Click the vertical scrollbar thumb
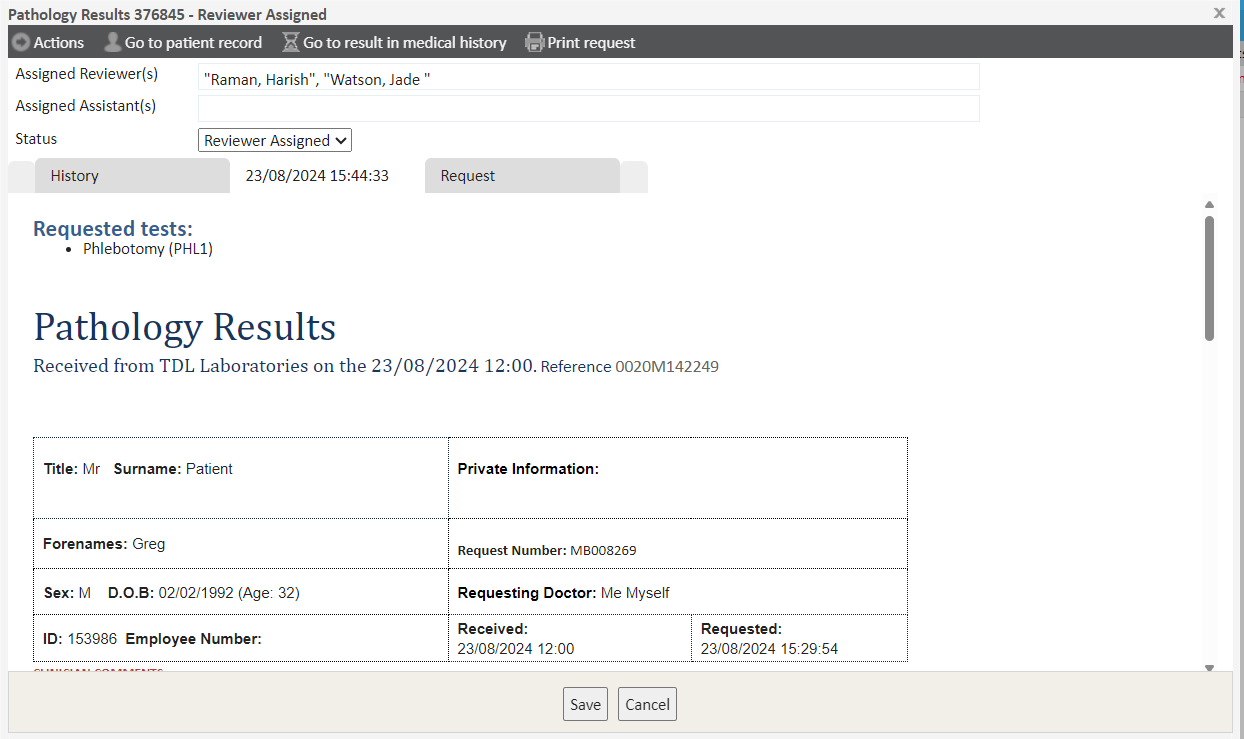The image size is (1244, 739). [1209, 278]
